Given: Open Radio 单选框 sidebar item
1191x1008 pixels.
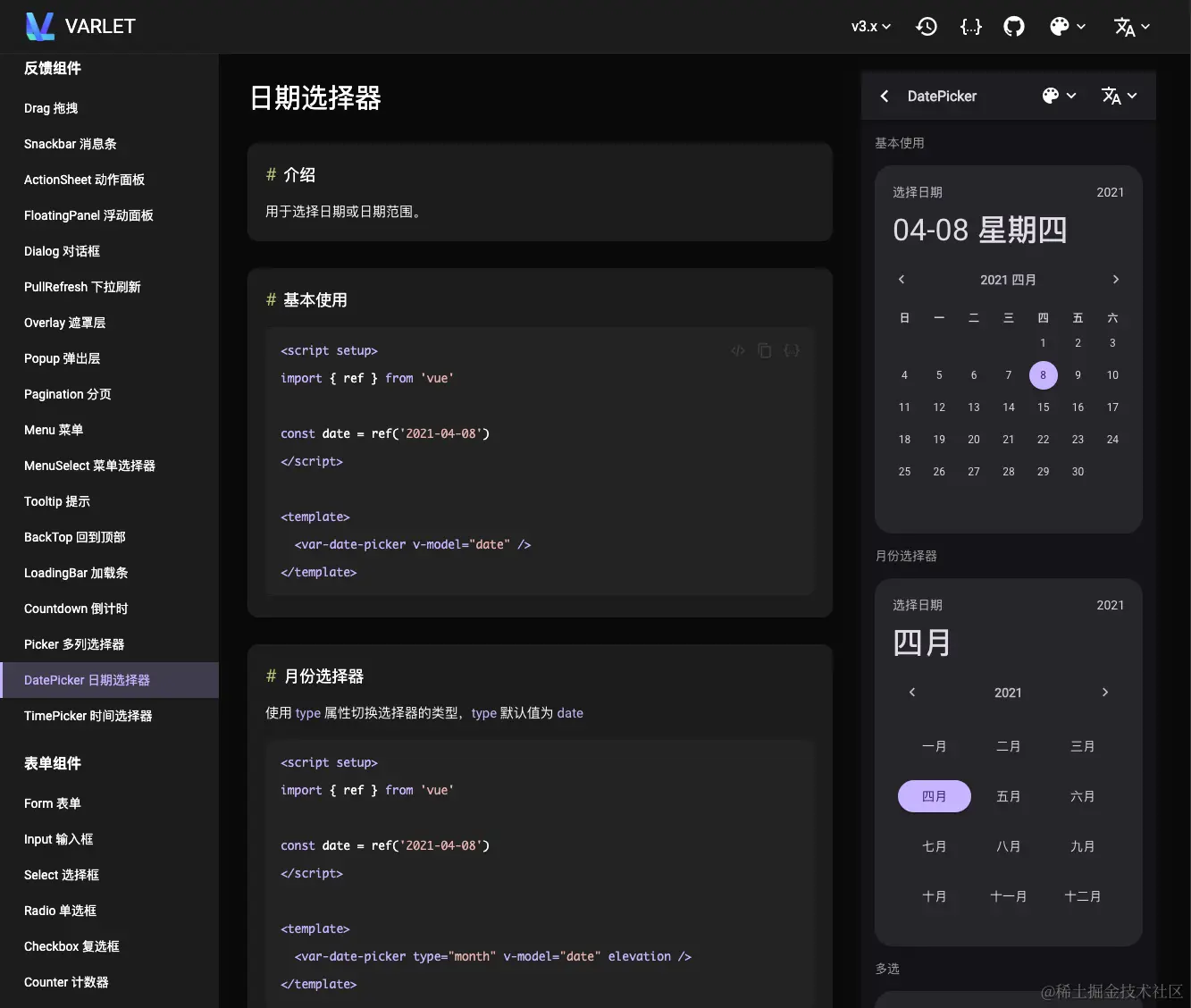Looking at the screenshot, I should tap(109, 911).
